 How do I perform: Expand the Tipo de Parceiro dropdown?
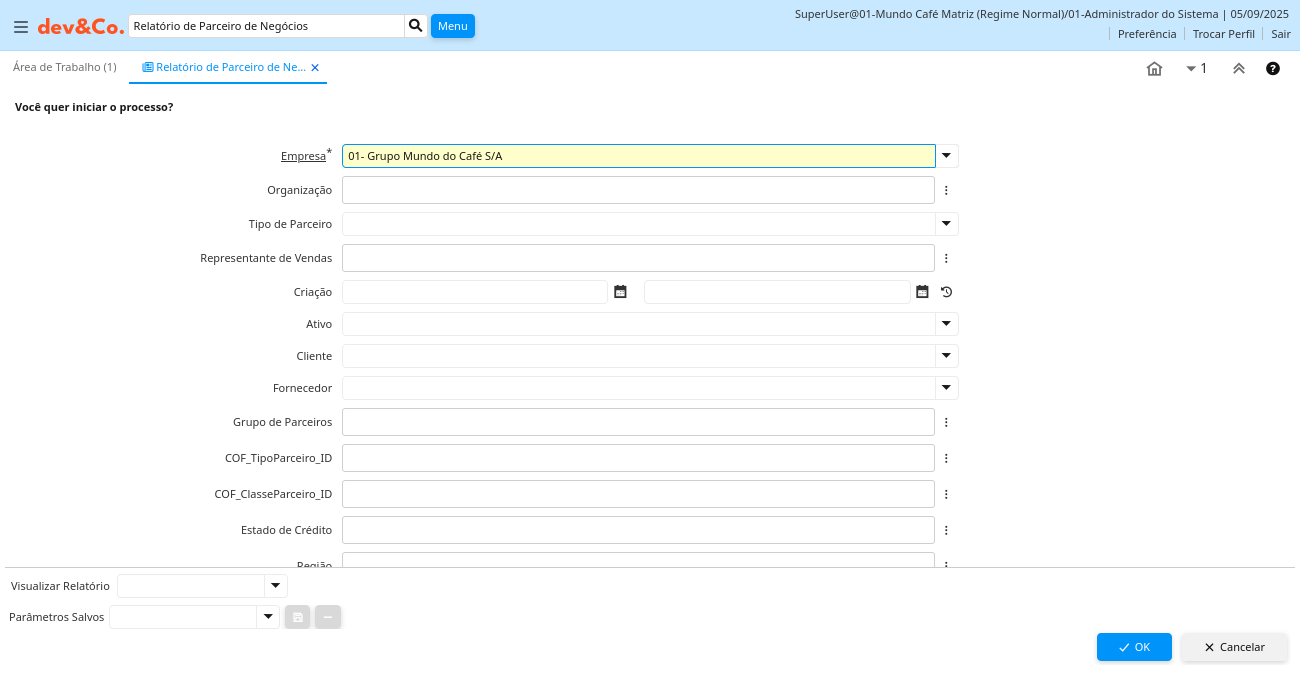point(946,224)
